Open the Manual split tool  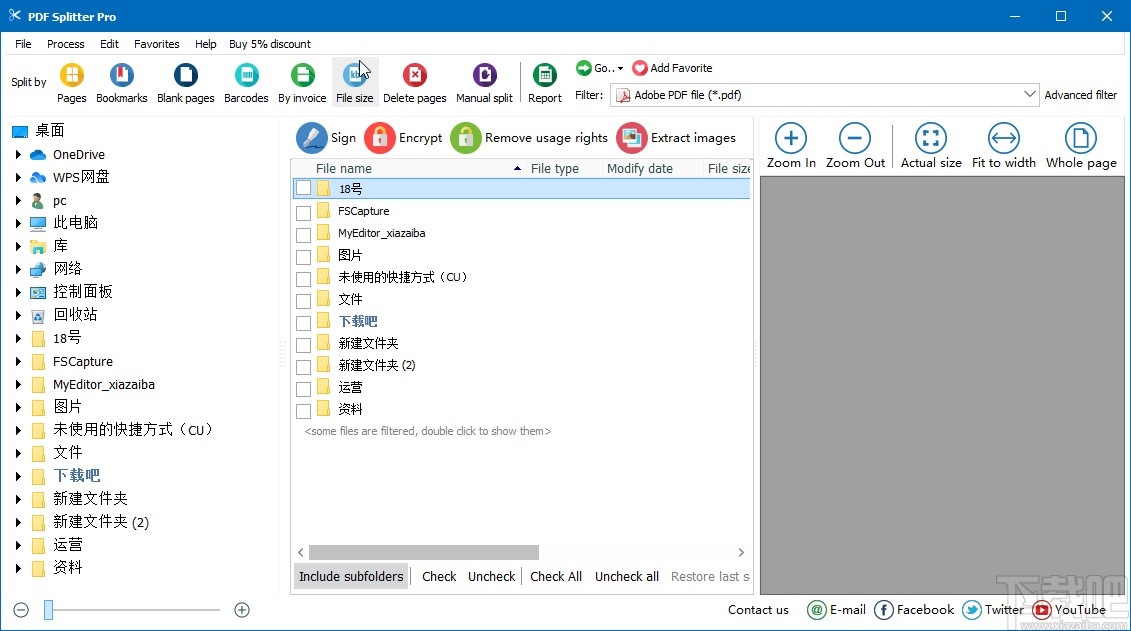pyautogui.click(x=484, y=84)
